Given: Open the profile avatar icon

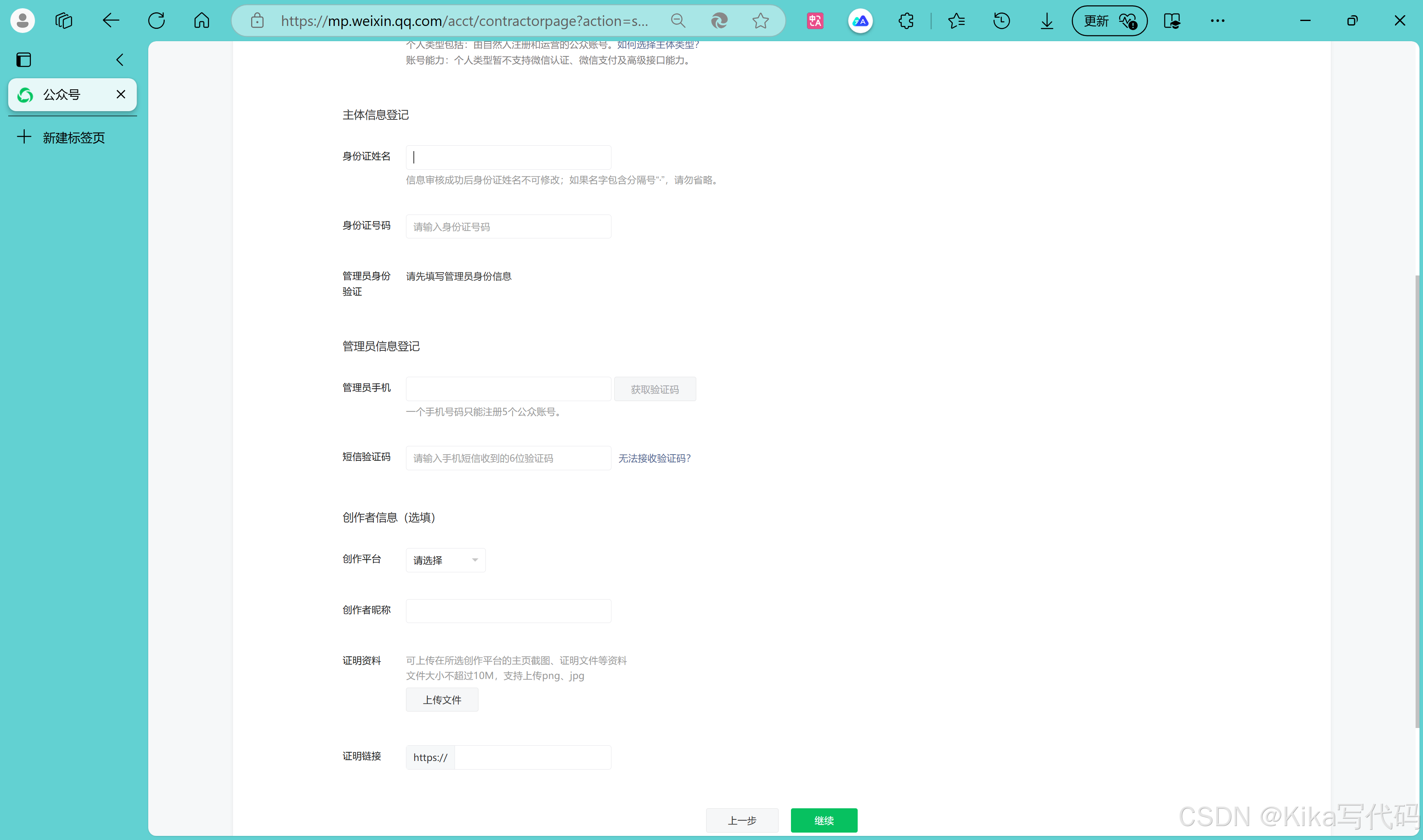Looking at the screenshot, I should point(23,21).
